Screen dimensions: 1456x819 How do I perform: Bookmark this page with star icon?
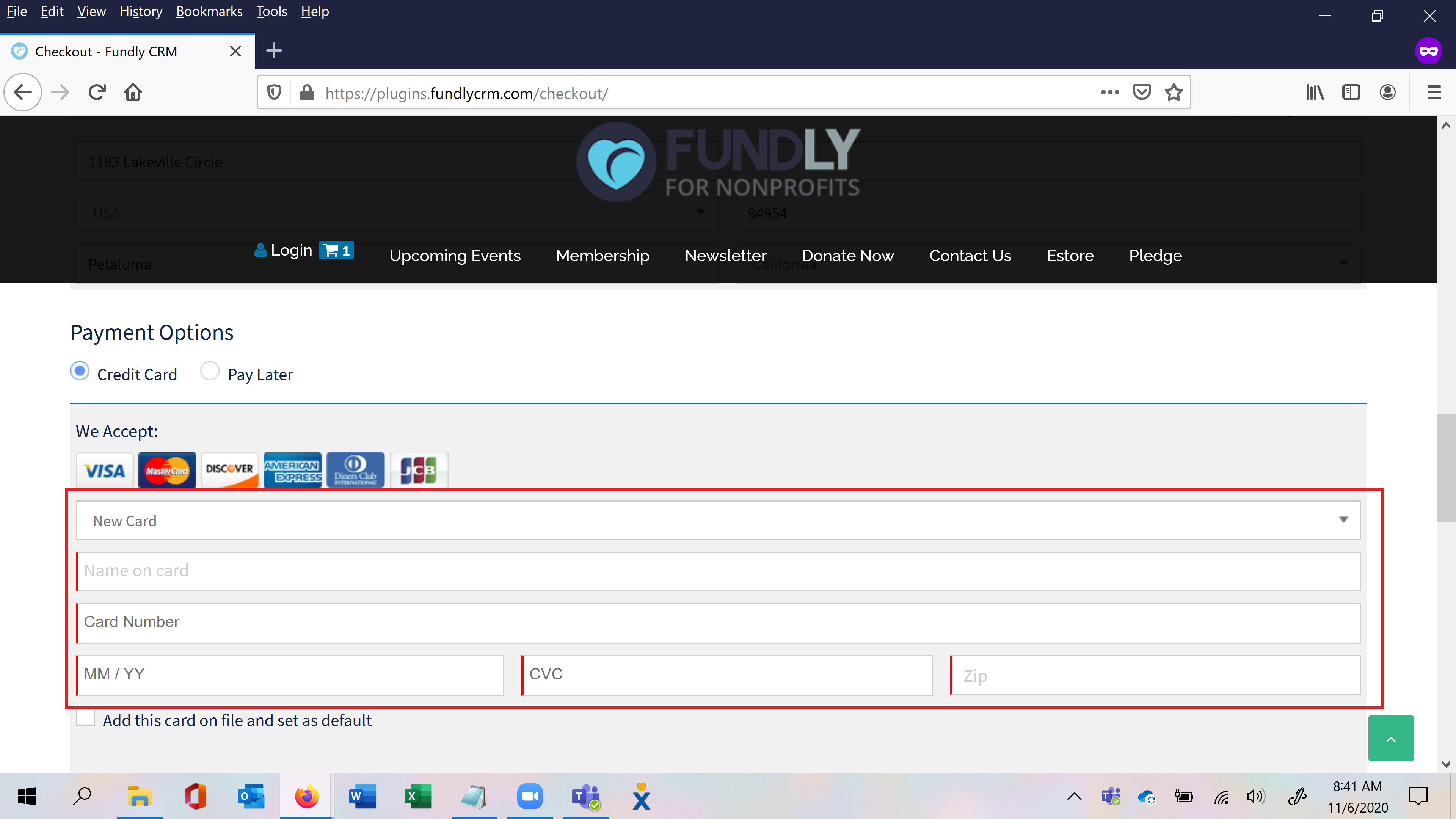(x=1174, y=93)
